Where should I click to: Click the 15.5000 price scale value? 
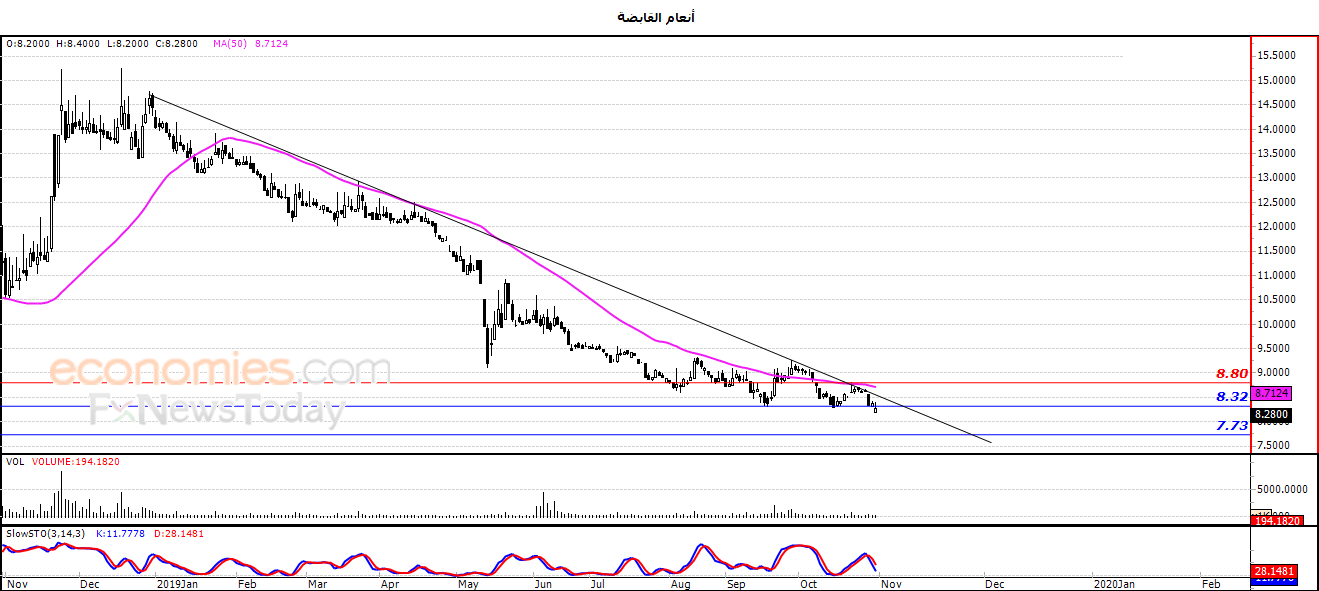[x=1277, y=56]
